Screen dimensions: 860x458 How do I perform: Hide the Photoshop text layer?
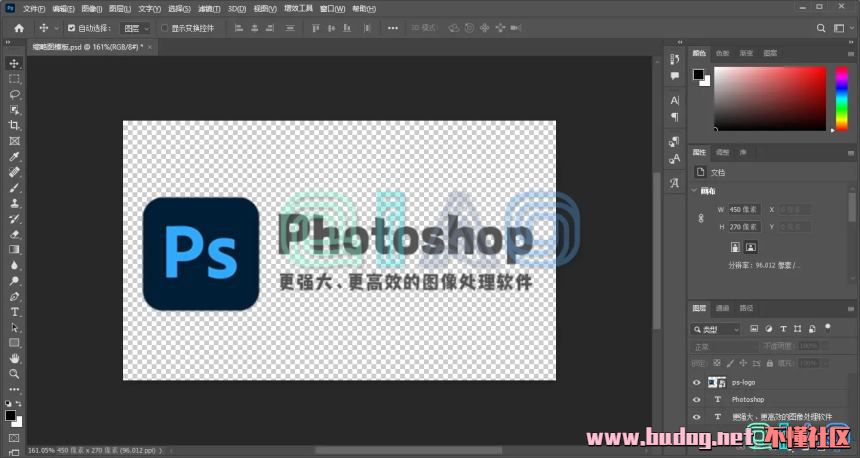697,399
